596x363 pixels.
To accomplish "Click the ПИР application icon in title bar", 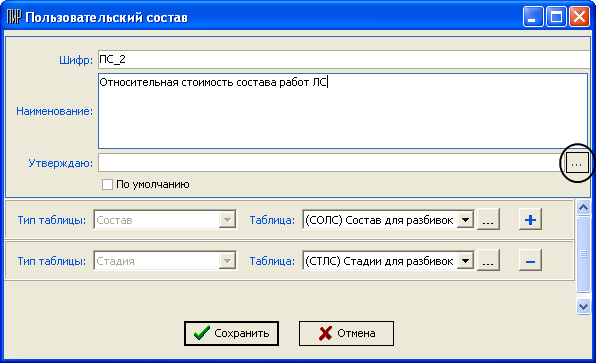I will click(x=14, y=17).
